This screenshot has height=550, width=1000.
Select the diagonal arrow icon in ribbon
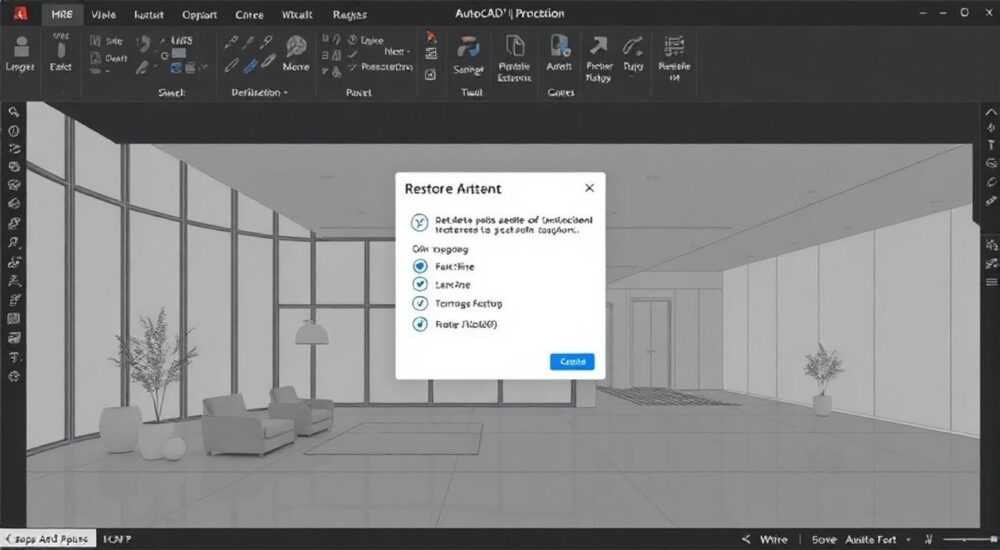(x=598, y=46)
